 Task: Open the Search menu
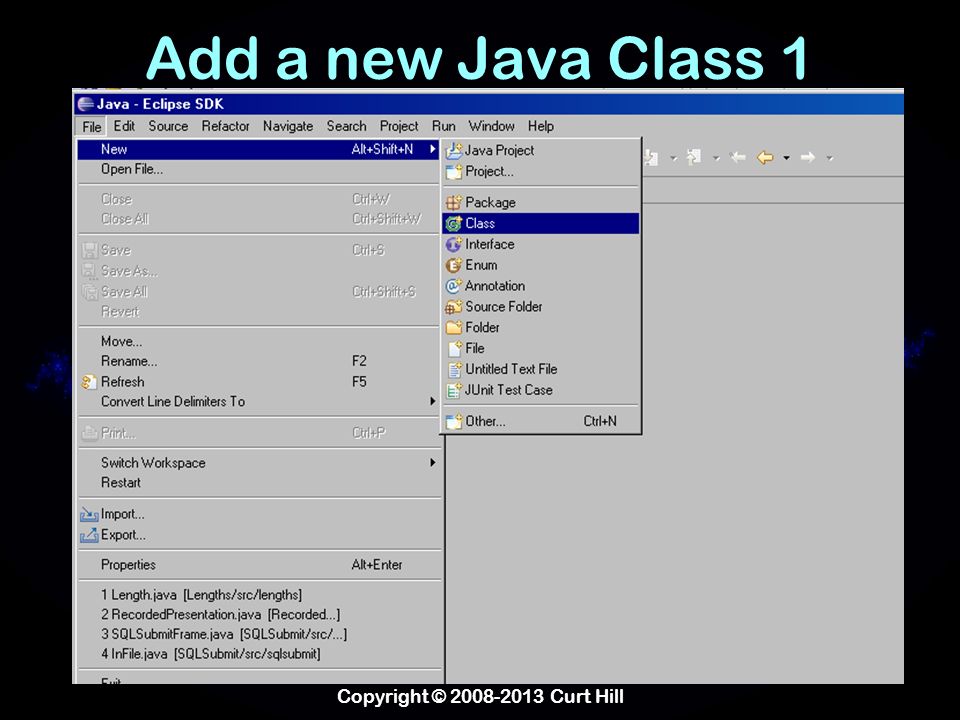click(347, 126)
